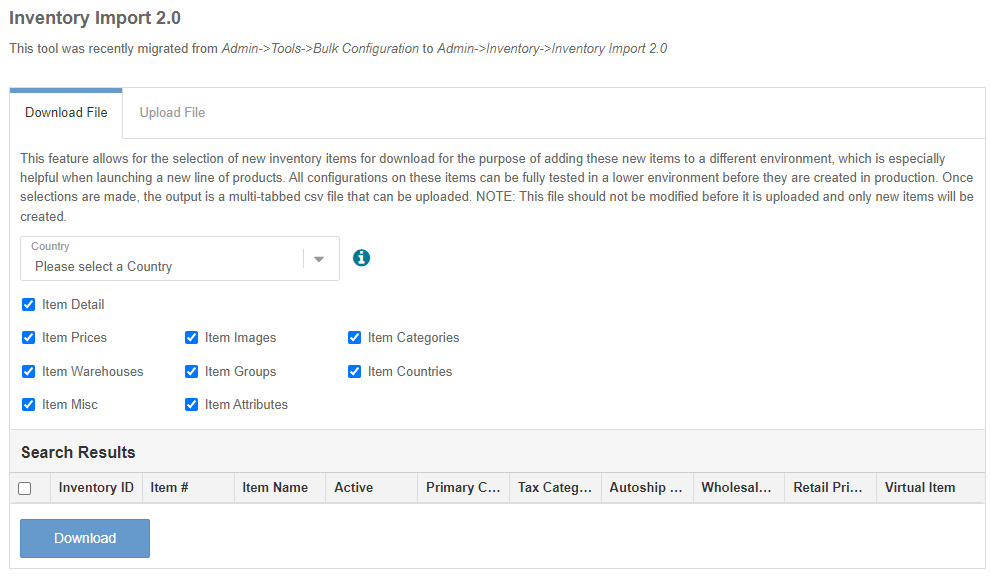Viewport: 990px width, 588px height.
Task: Uncheck the Item Attributes checkbox
Action: (192, 405)
